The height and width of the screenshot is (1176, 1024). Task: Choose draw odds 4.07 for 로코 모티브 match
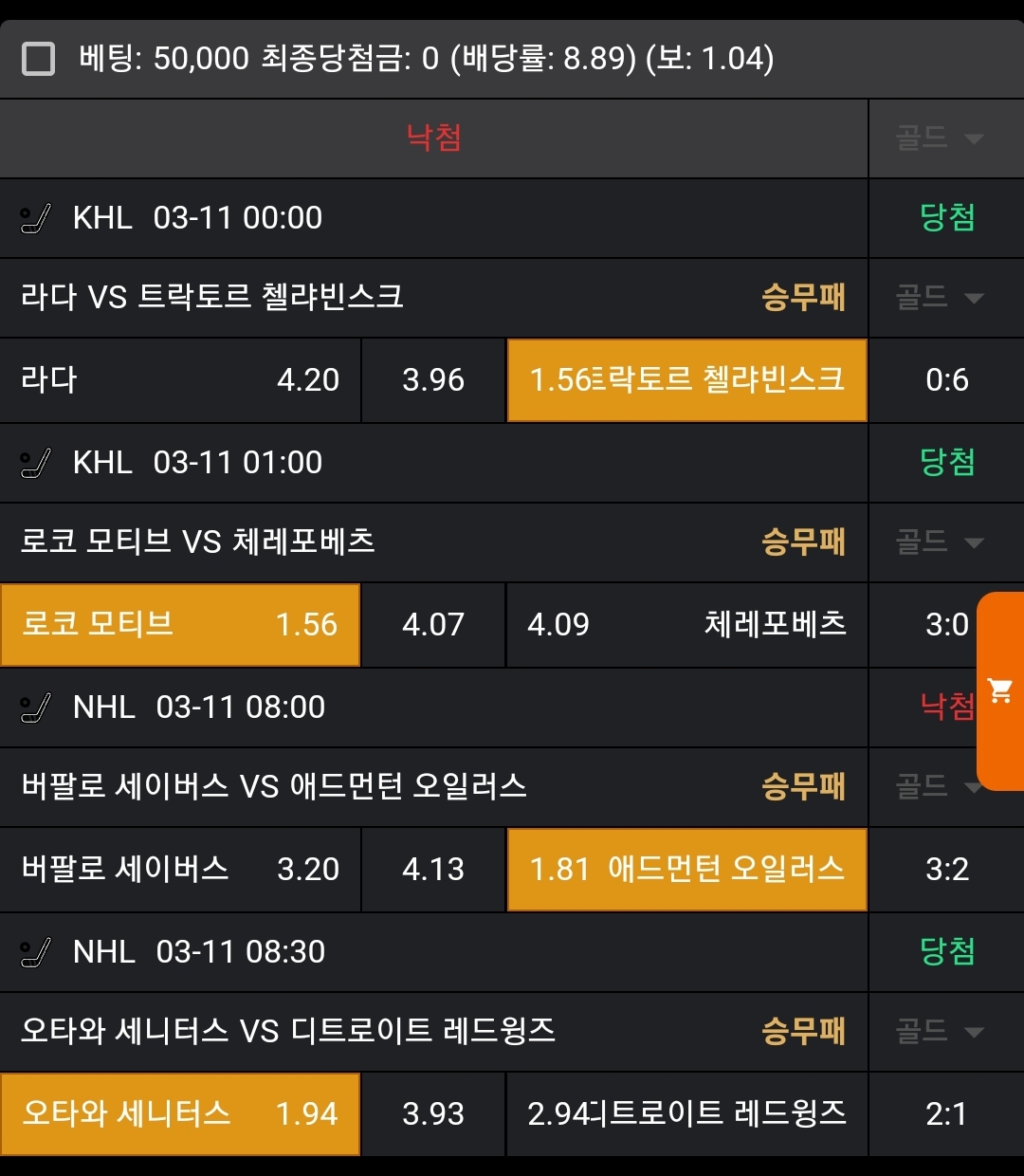tap(433, 625)
